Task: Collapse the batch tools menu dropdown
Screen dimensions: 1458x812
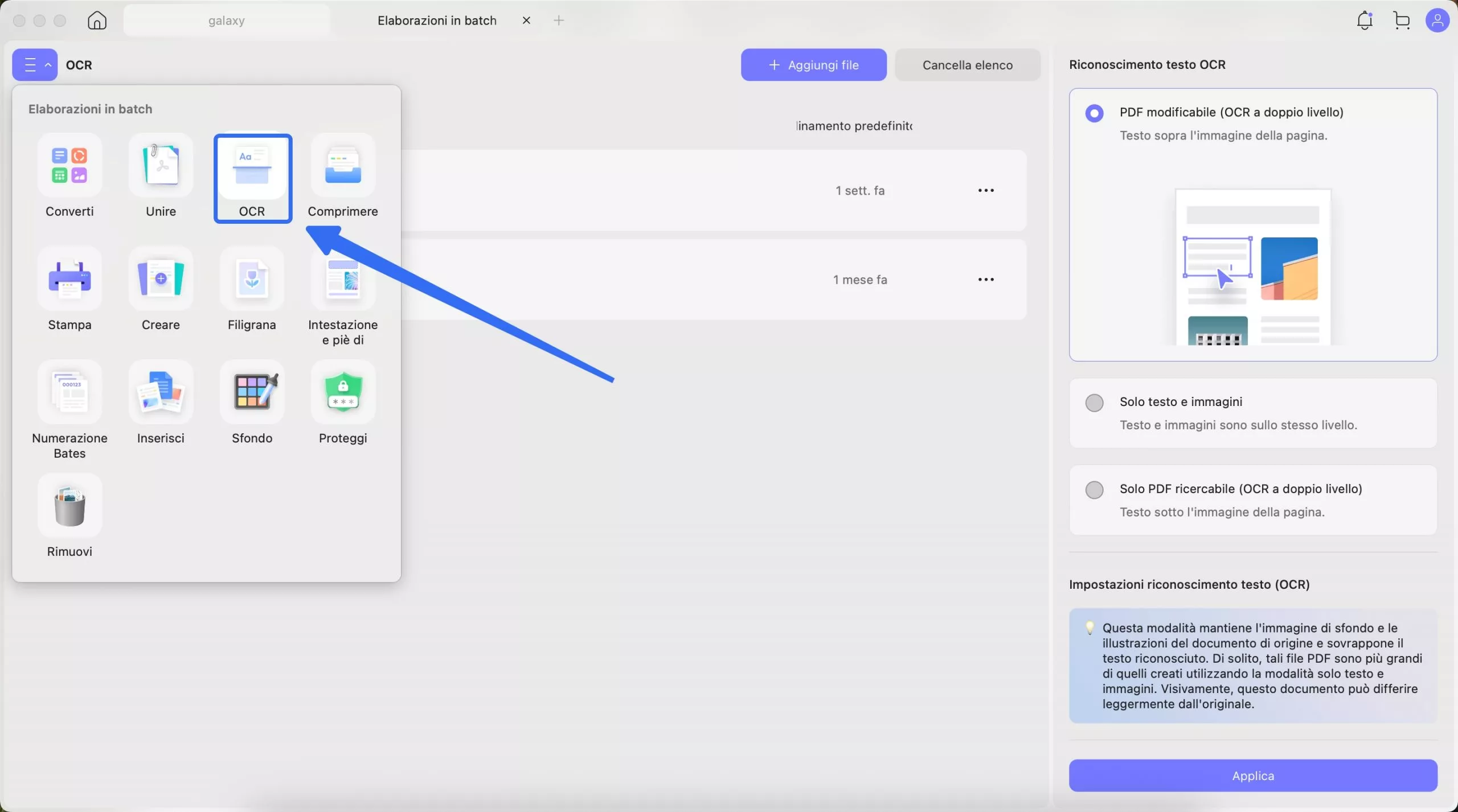Action: point(35,65)
